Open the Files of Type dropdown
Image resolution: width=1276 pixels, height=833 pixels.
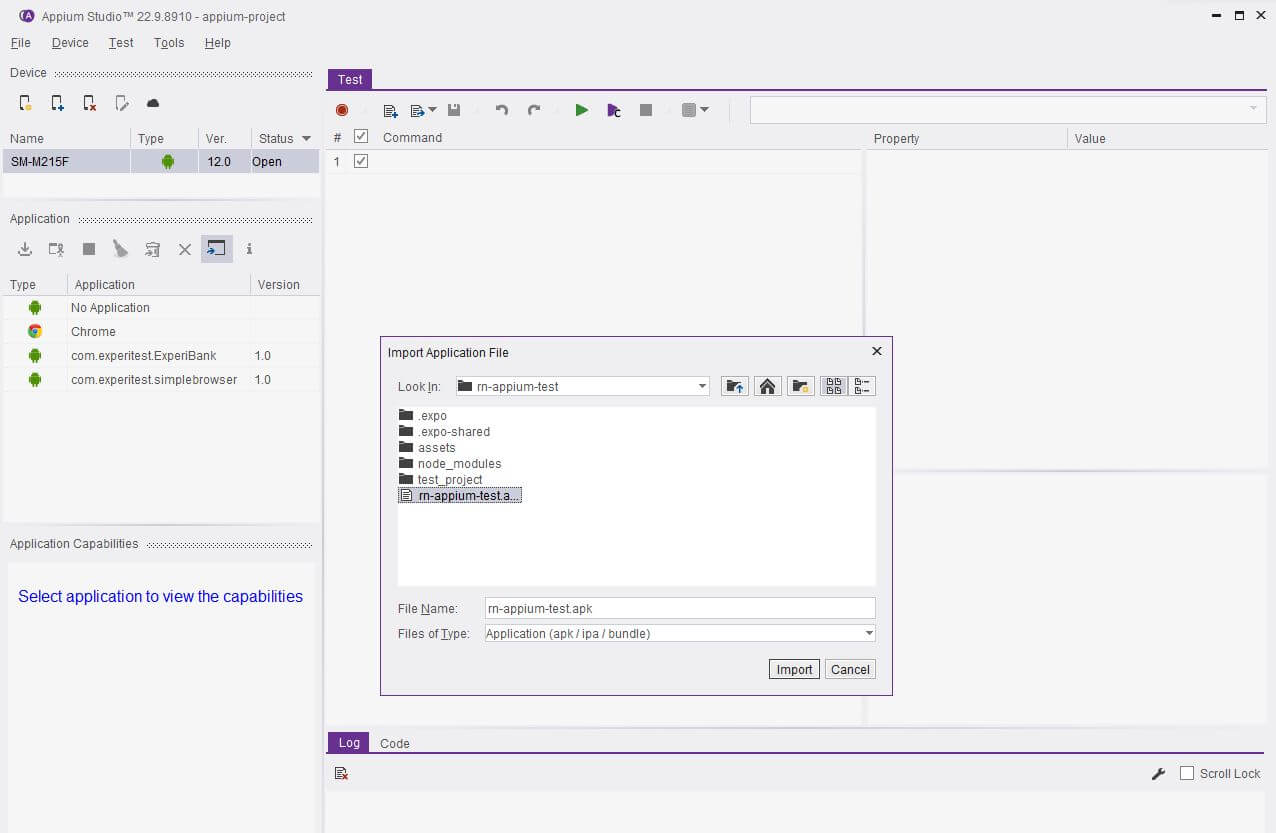click(869, 633)
